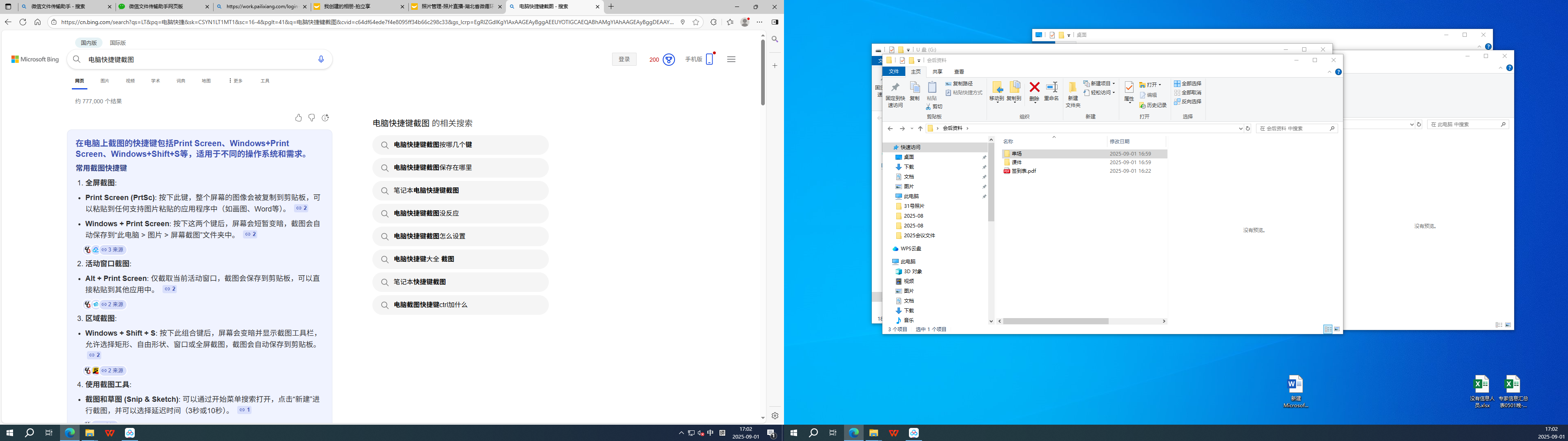Click the 复制 icon in 剪贴板 group

point(915,88)
